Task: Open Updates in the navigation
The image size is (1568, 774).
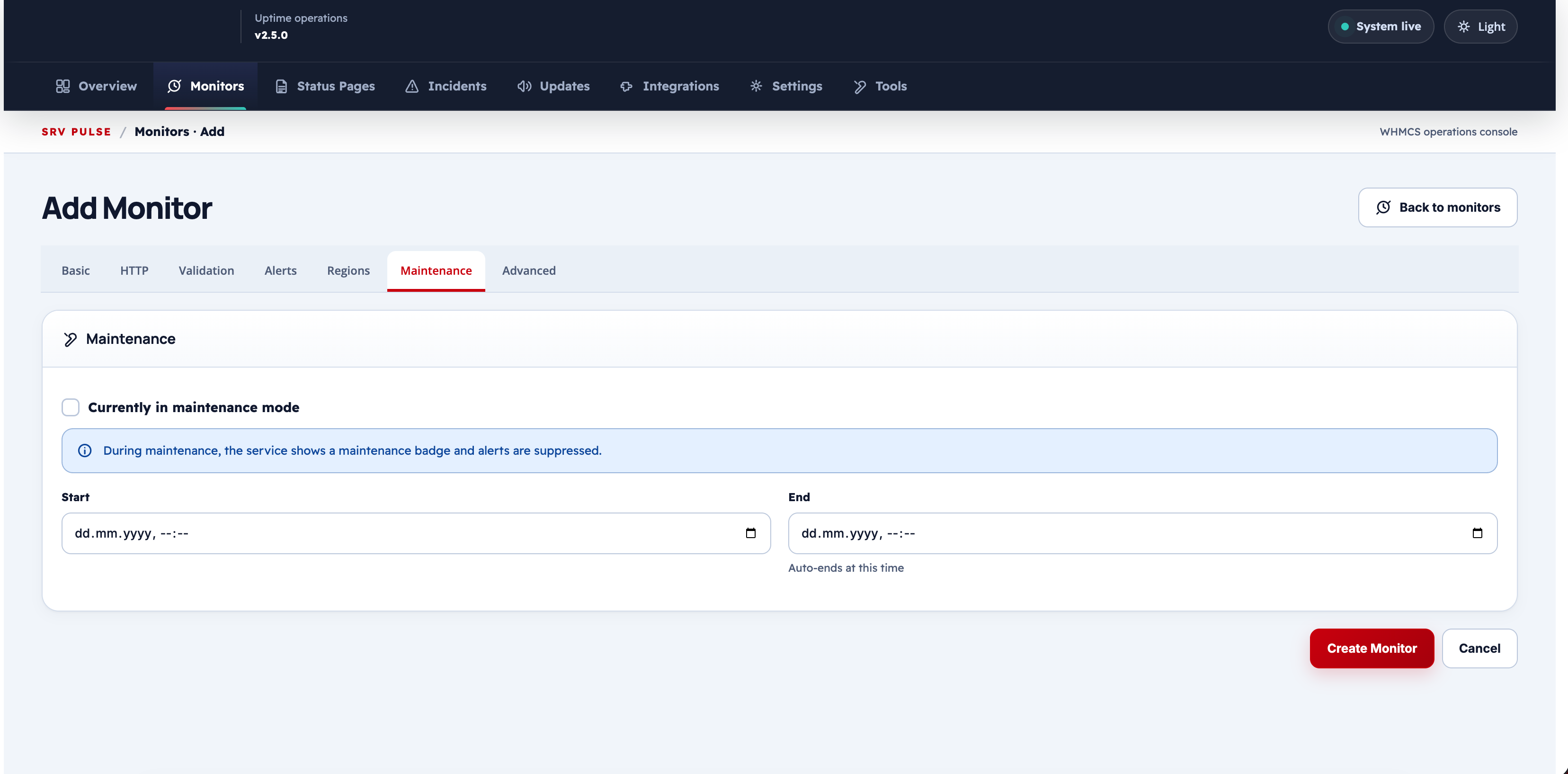Action: pos(553,87)
